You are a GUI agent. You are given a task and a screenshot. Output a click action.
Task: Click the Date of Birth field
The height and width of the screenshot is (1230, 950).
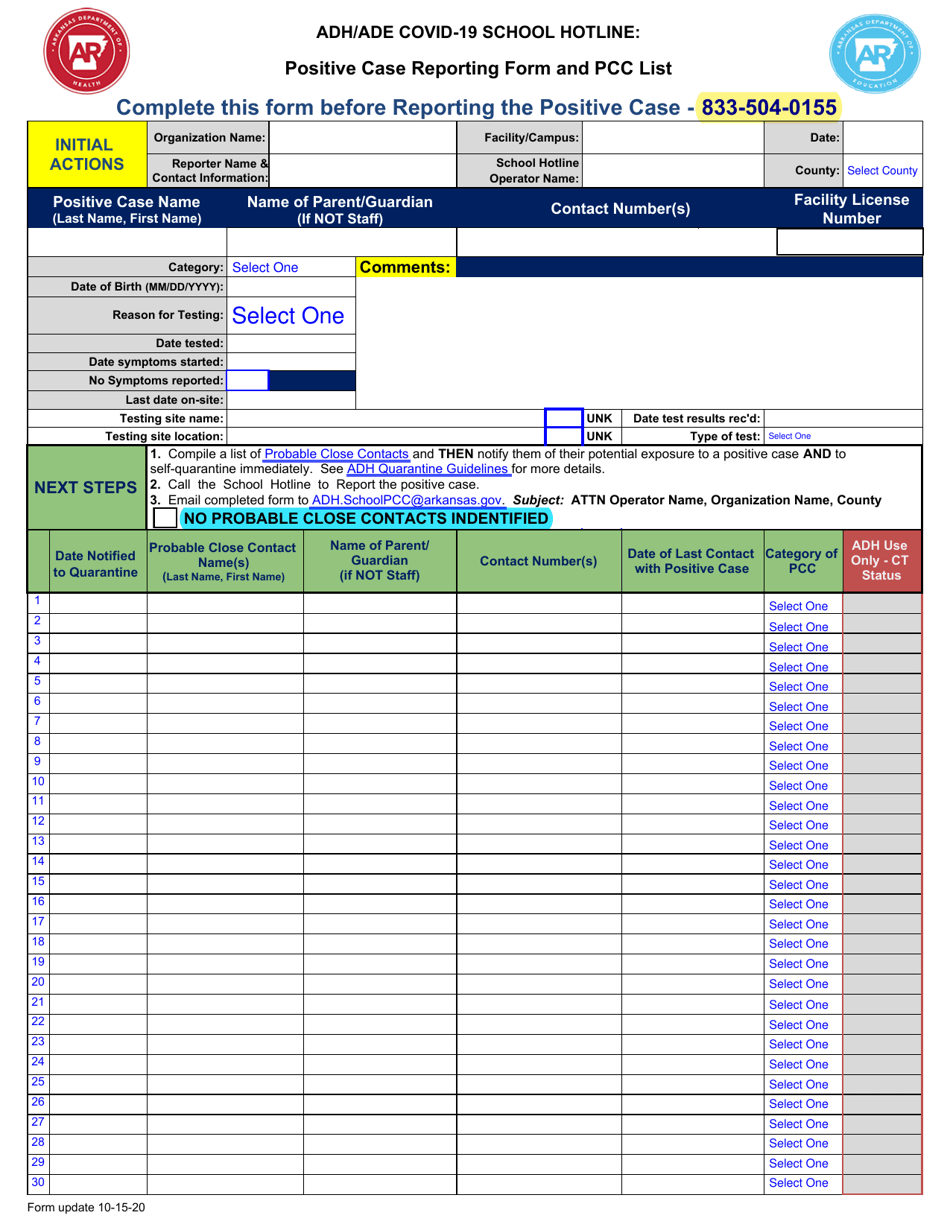[x=290, y=289]
